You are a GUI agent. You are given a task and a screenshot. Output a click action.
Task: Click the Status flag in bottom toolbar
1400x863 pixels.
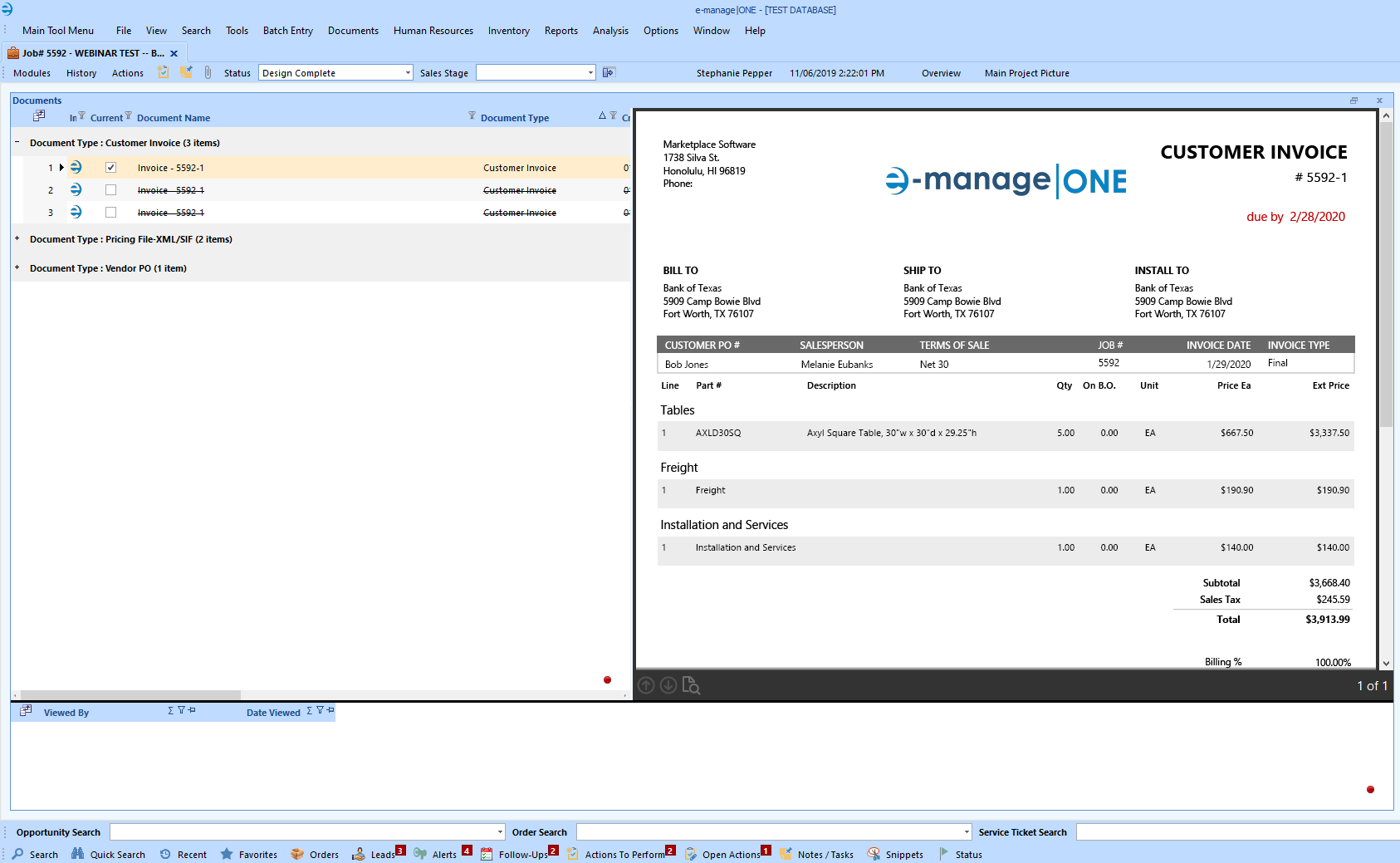click(961, 854)
